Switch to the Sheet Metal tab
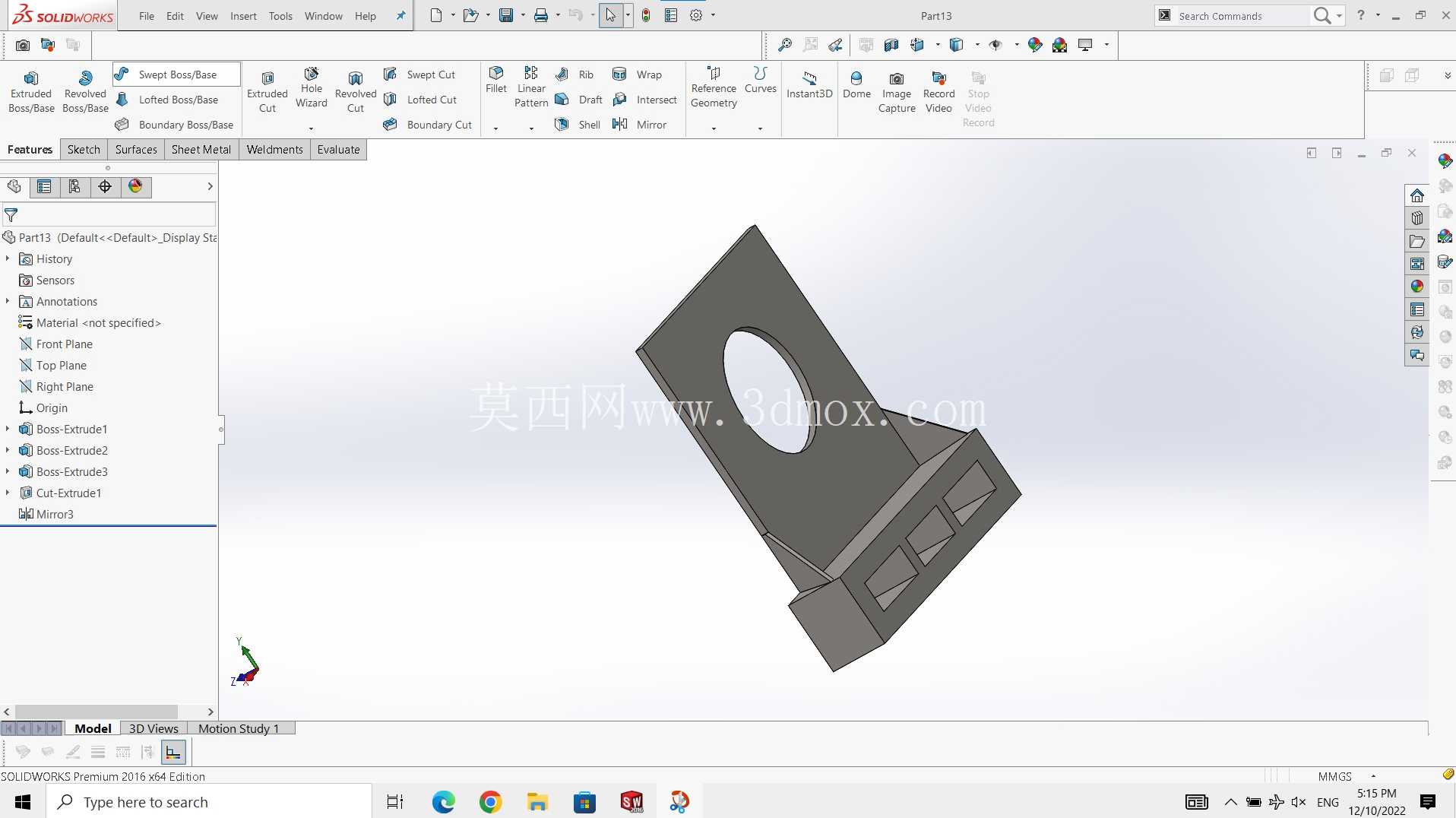Viewport: 1456px width, 818px height. pyautogui.click(x=201, y=150)
